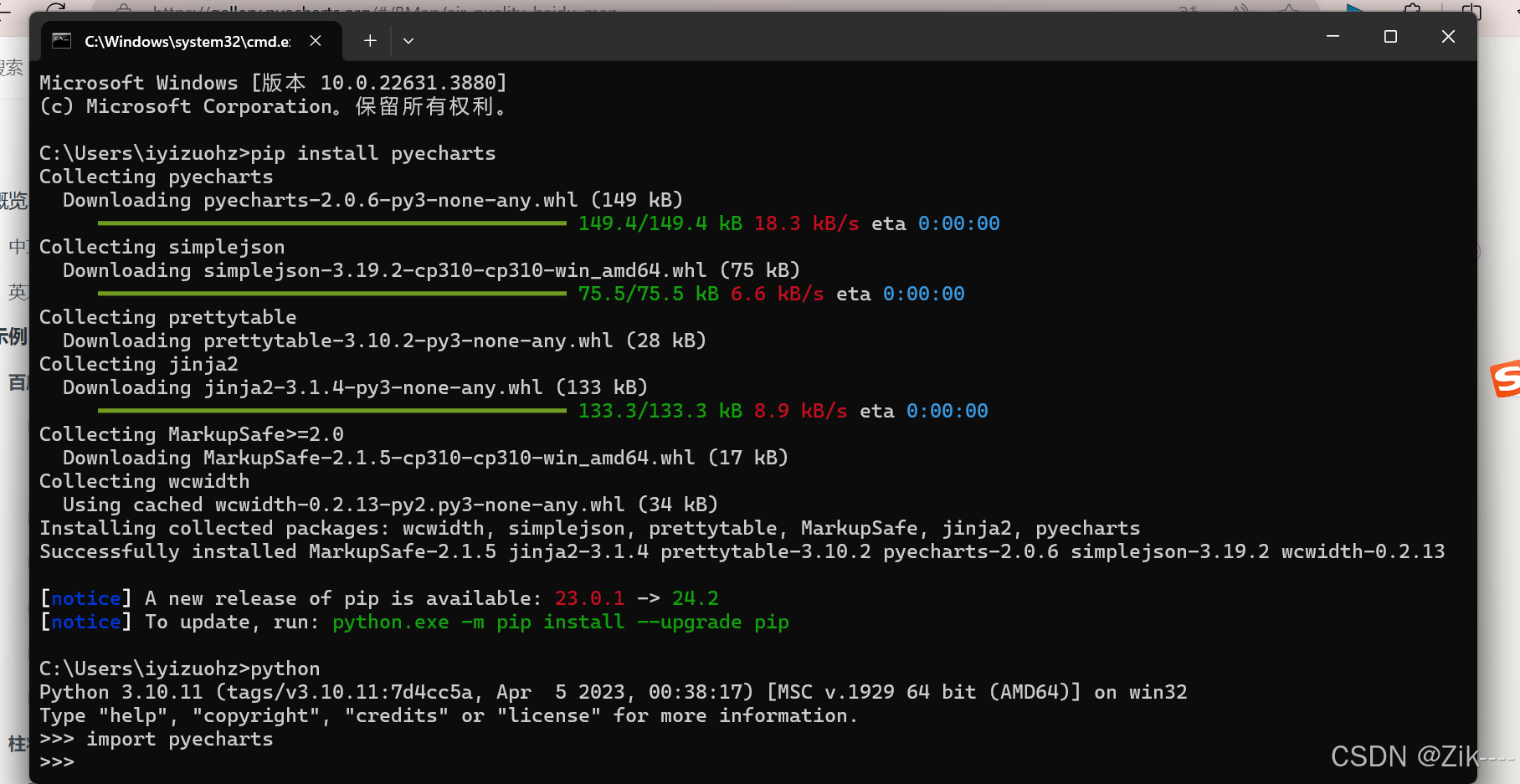Click the Microsoft Windows version line
Screen dimensions: 1520x784
274,83
